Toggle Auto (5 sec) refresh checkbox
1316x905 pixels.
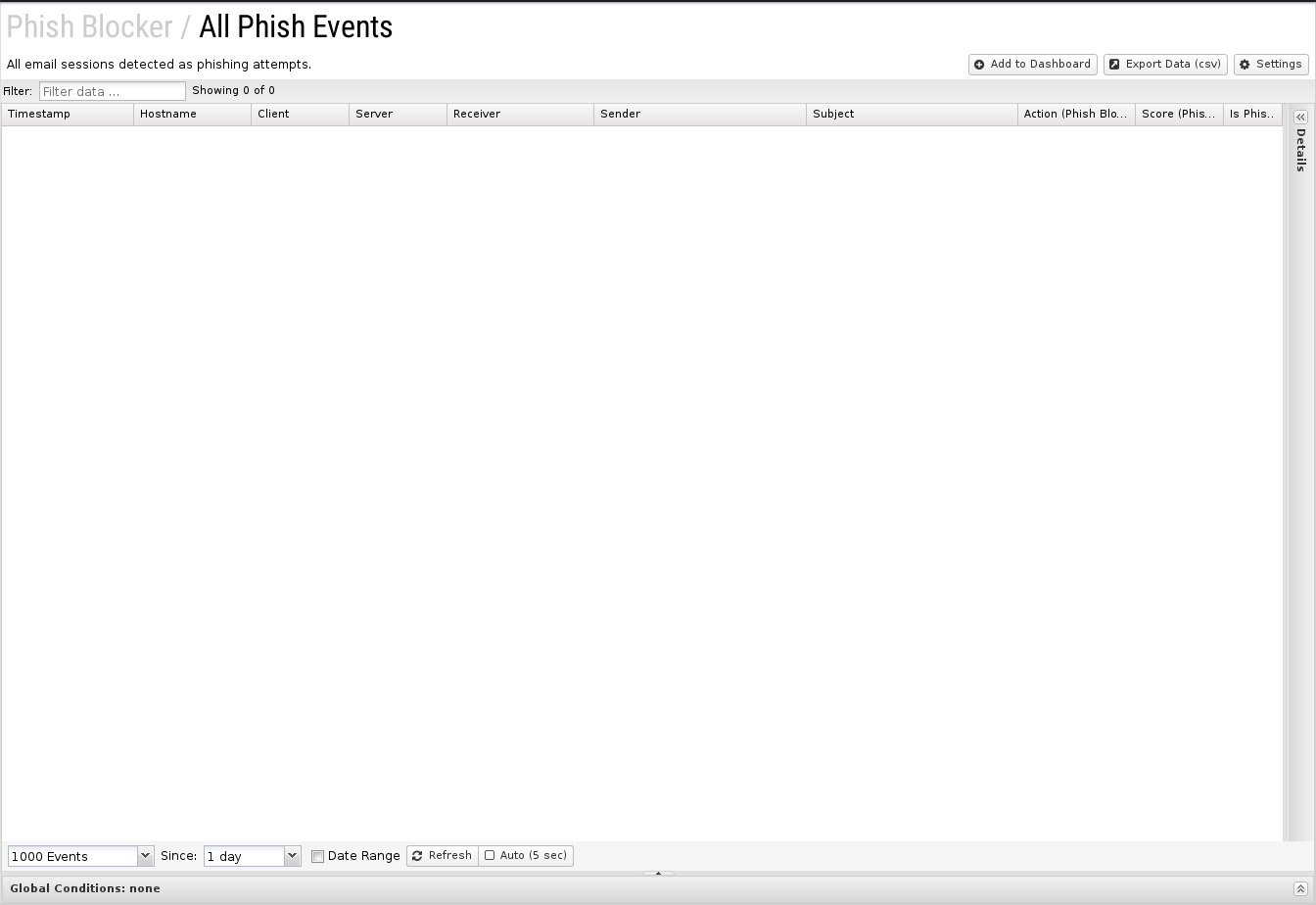click(490, 855)
